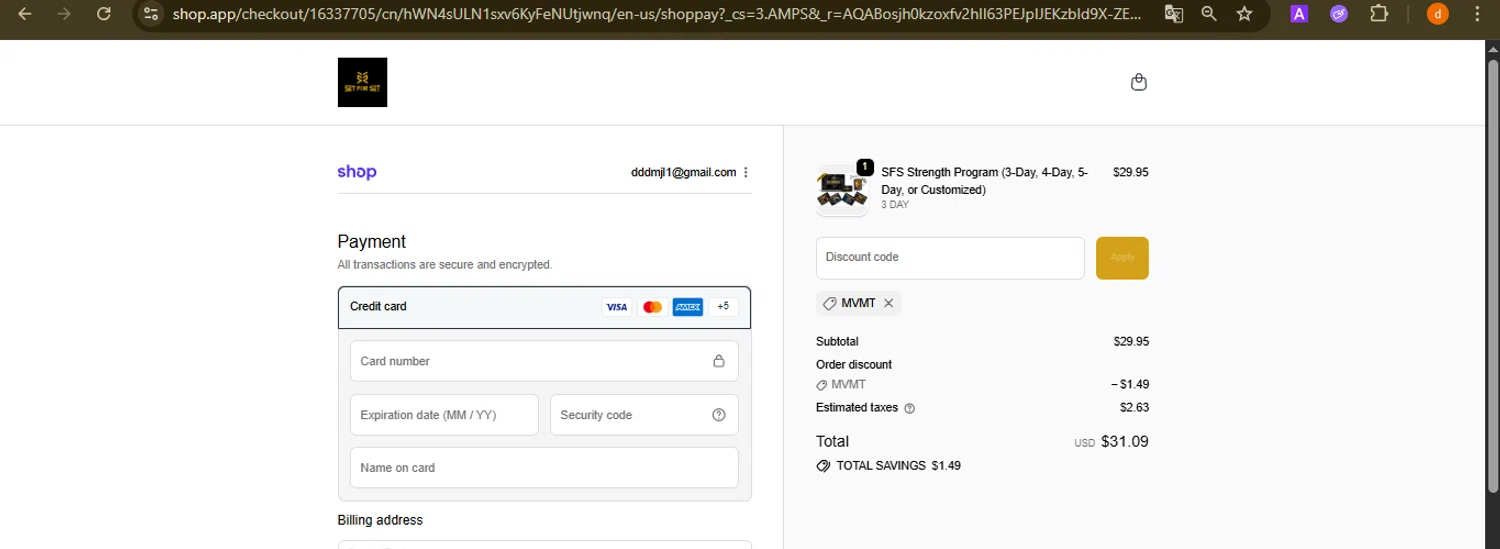Open the Estimated taxes info icon

click(909, 408)
